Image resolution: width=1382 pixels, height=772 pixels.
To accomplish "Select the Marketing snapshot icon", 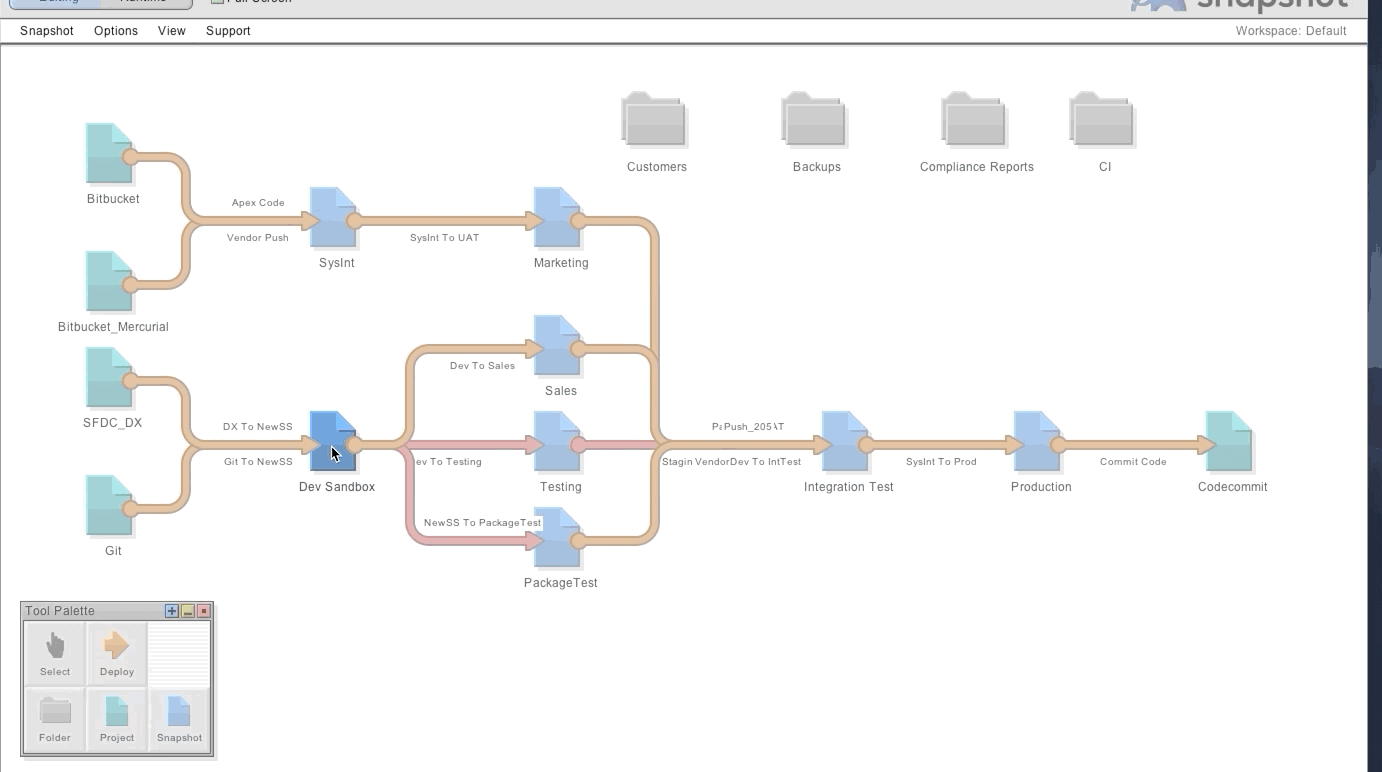I will 557,218.
